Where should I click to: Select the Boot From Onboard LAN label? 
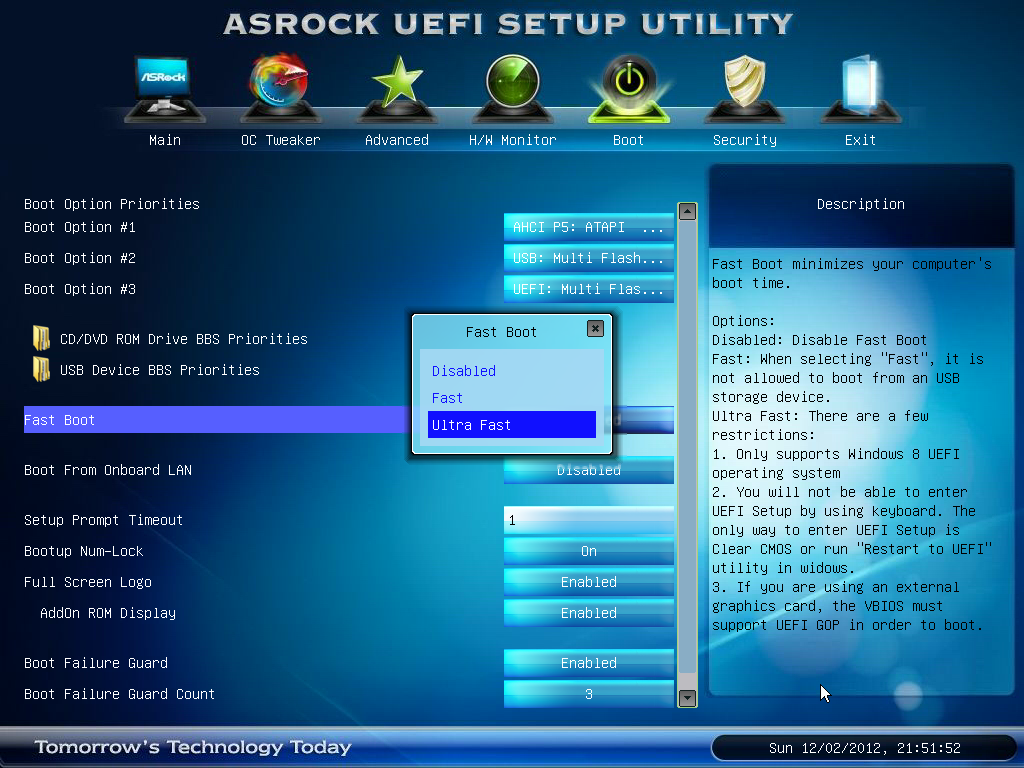(108, 470)
